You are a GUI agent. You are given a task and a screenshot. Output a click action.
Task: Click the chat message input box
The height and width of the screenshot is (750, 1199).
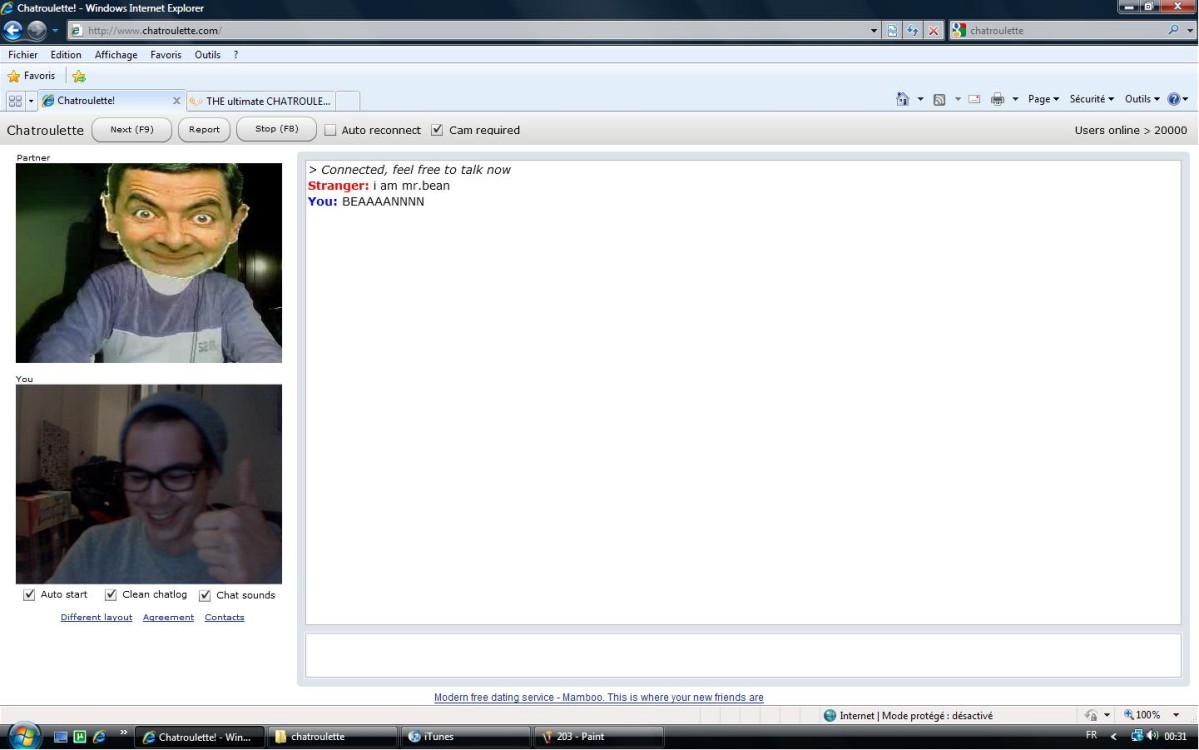click(743, 655)
